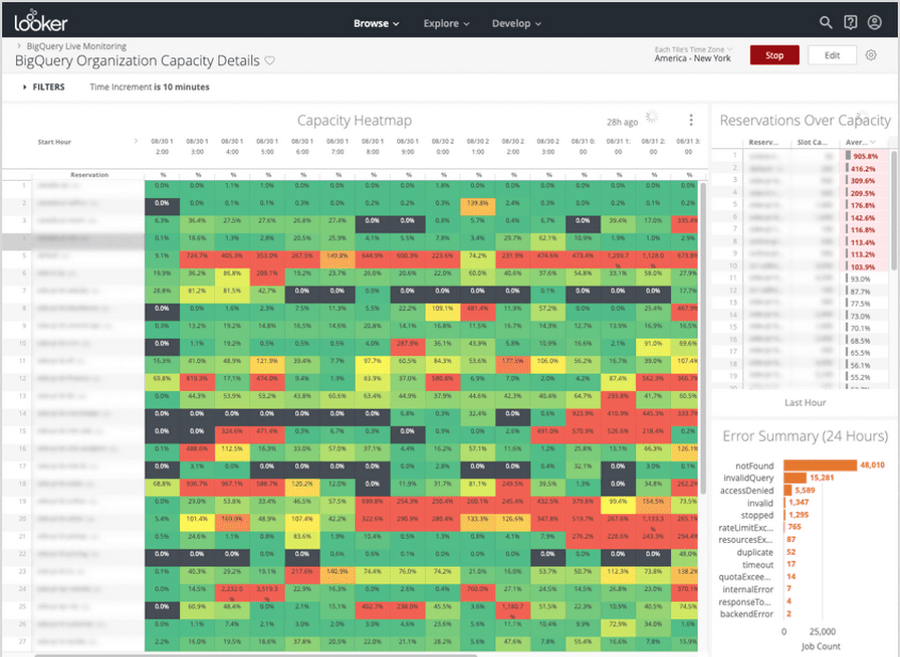This screenshot has width=900, height=657.
Task: Expand breadcrumb chevron before BigQuery Live Monitoring
Action: [19, 45]
